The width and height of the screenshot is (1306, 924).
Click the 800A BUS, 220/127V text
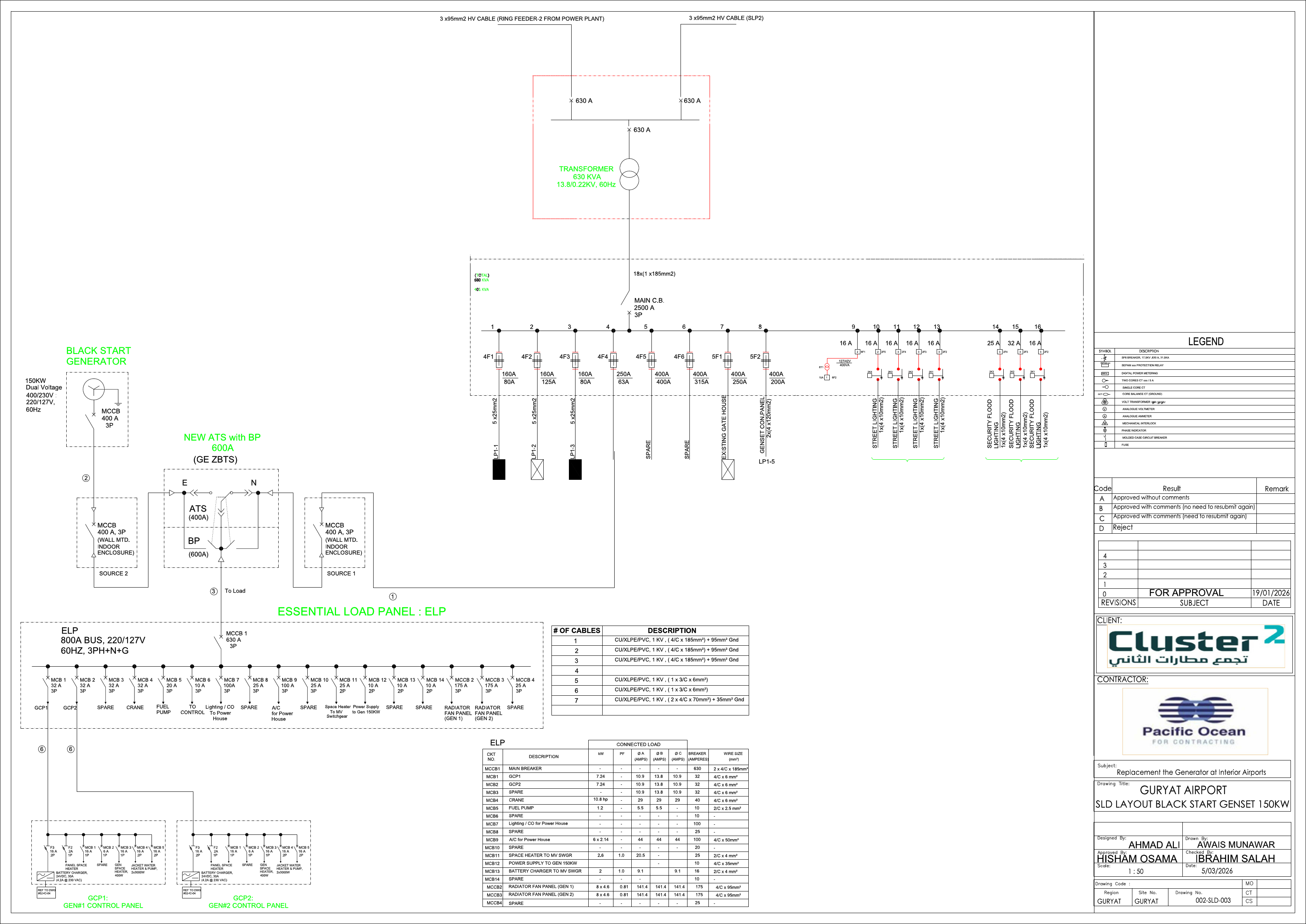103,640
